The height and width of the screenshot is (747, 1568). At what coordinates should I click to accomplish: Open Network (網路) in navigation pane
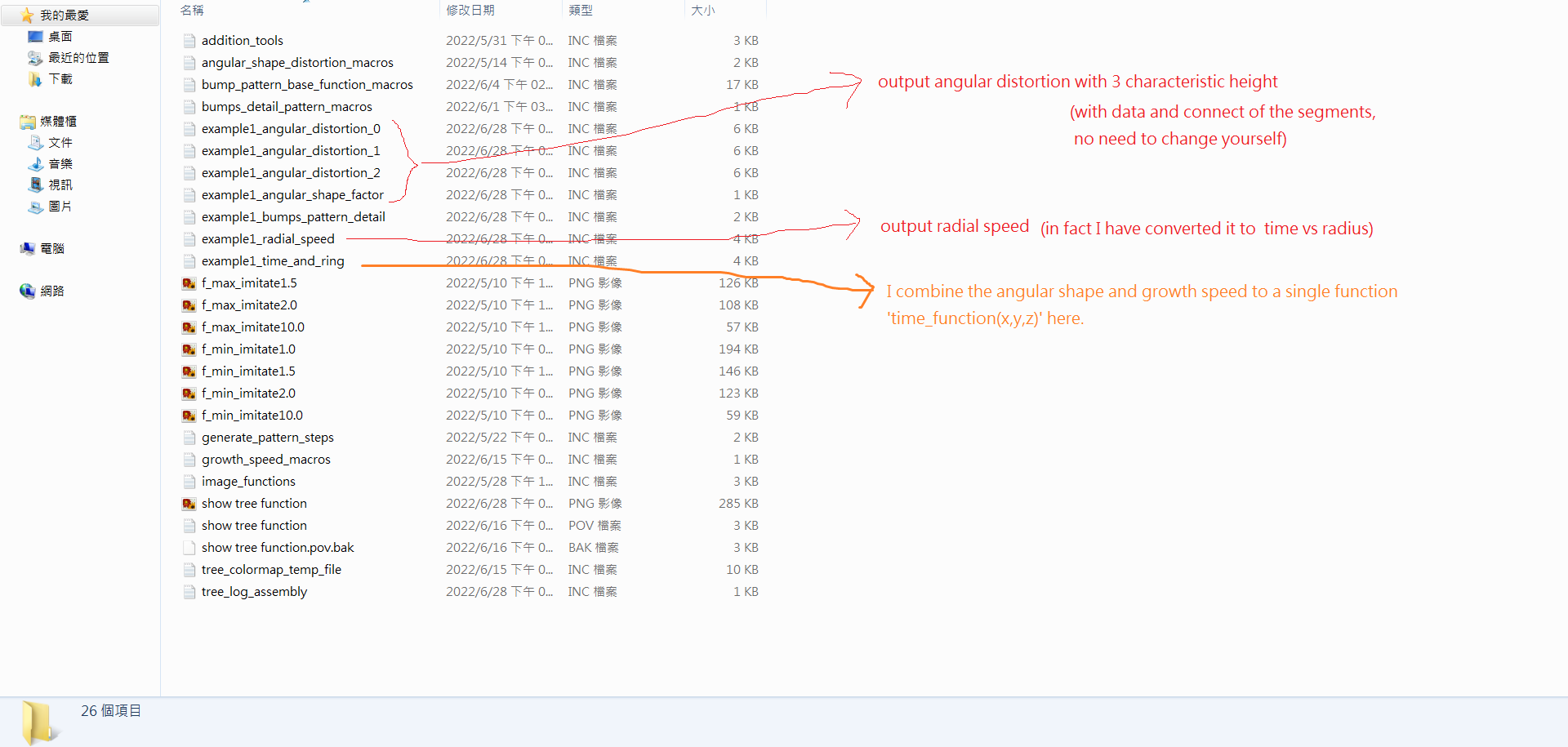[28, 291]
